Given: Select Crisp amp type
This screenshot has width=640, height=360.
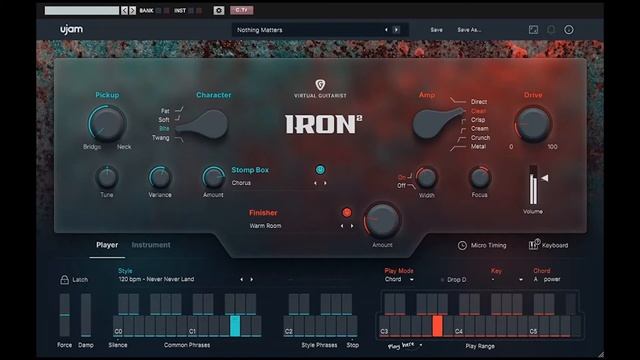Looking at the screenshot, I should click(x=478, y=120).
